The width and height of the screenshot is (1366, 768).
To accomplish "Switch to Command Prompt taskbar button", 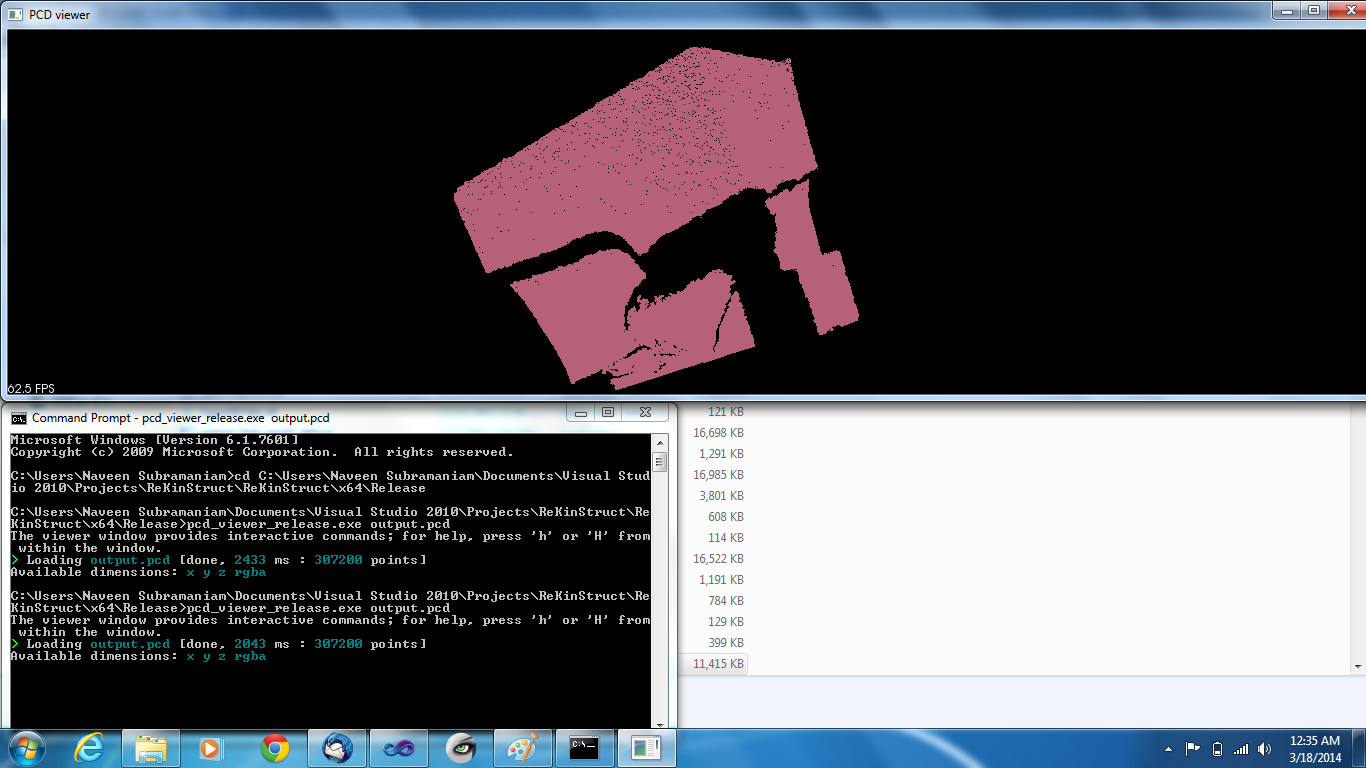I will pyautogui.click(x=584, y=747).
